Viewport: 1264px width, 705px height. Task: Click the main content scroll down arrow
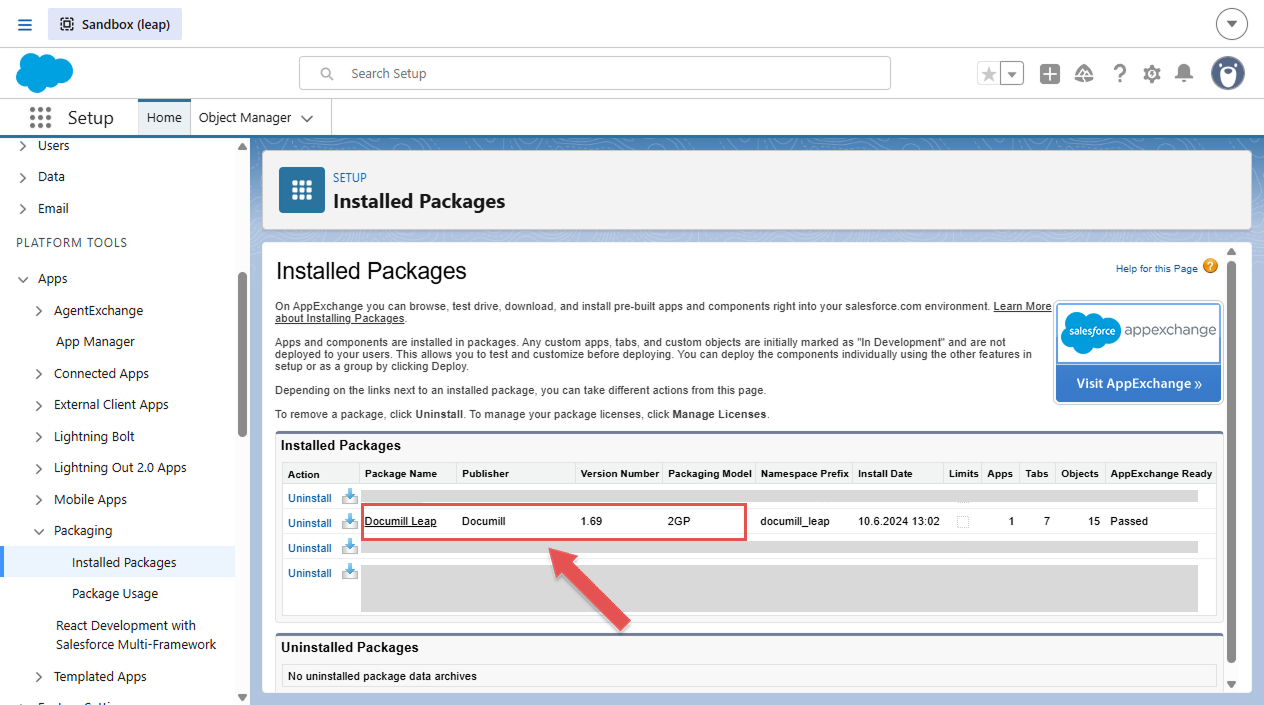pos(1232,684)
